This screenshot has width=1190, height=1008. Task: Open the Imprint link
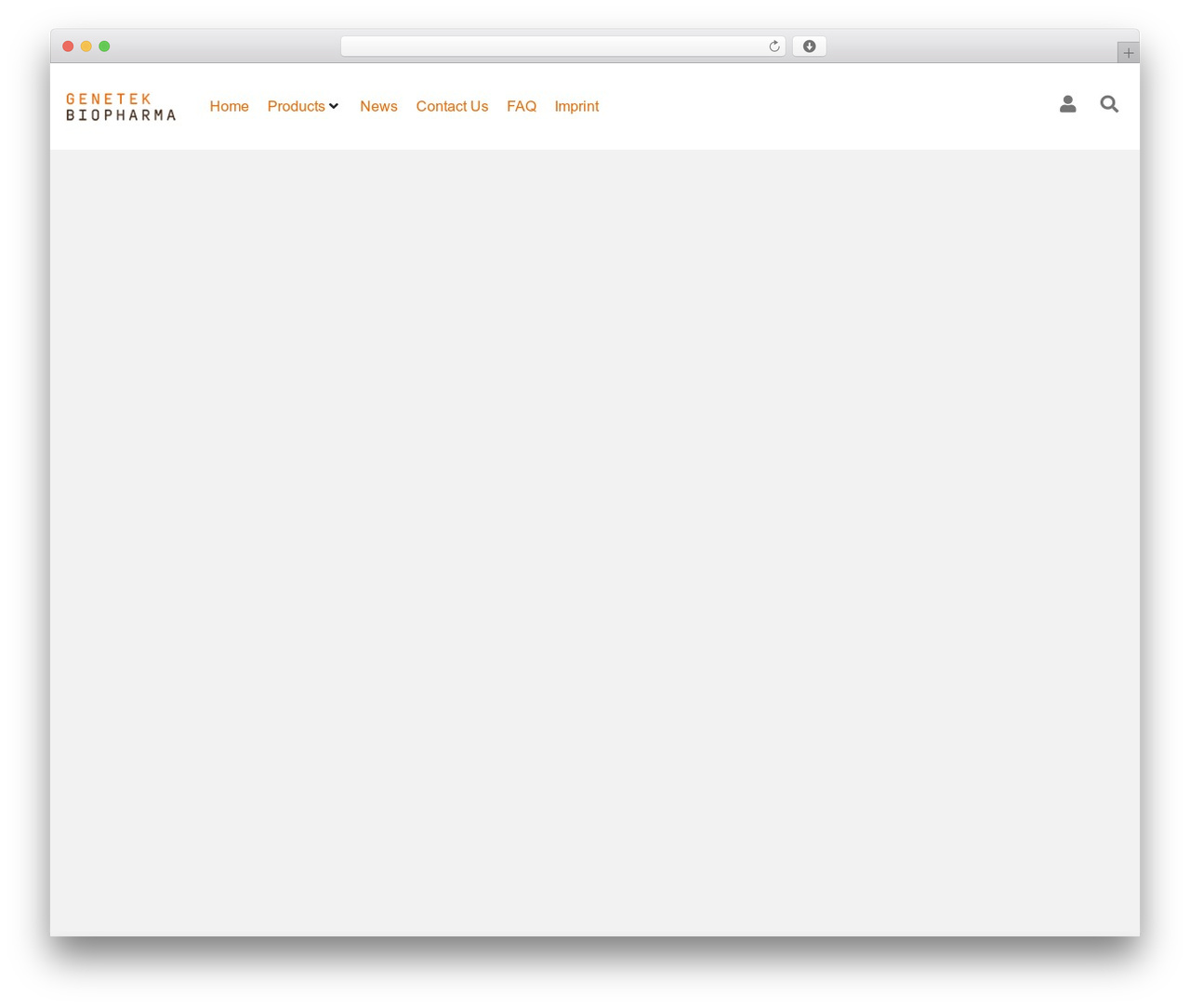point(576,106)
